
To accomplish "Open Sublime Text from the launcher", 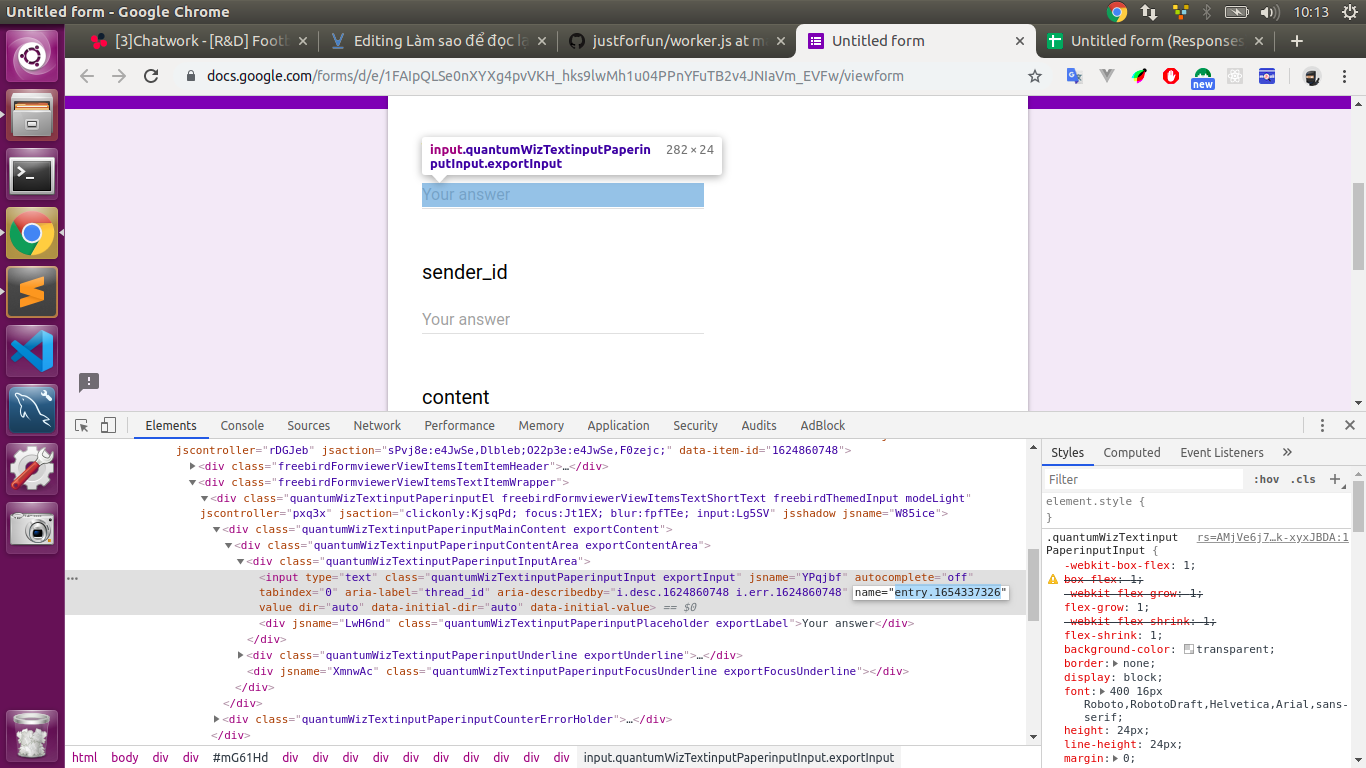I will (32, 292).
